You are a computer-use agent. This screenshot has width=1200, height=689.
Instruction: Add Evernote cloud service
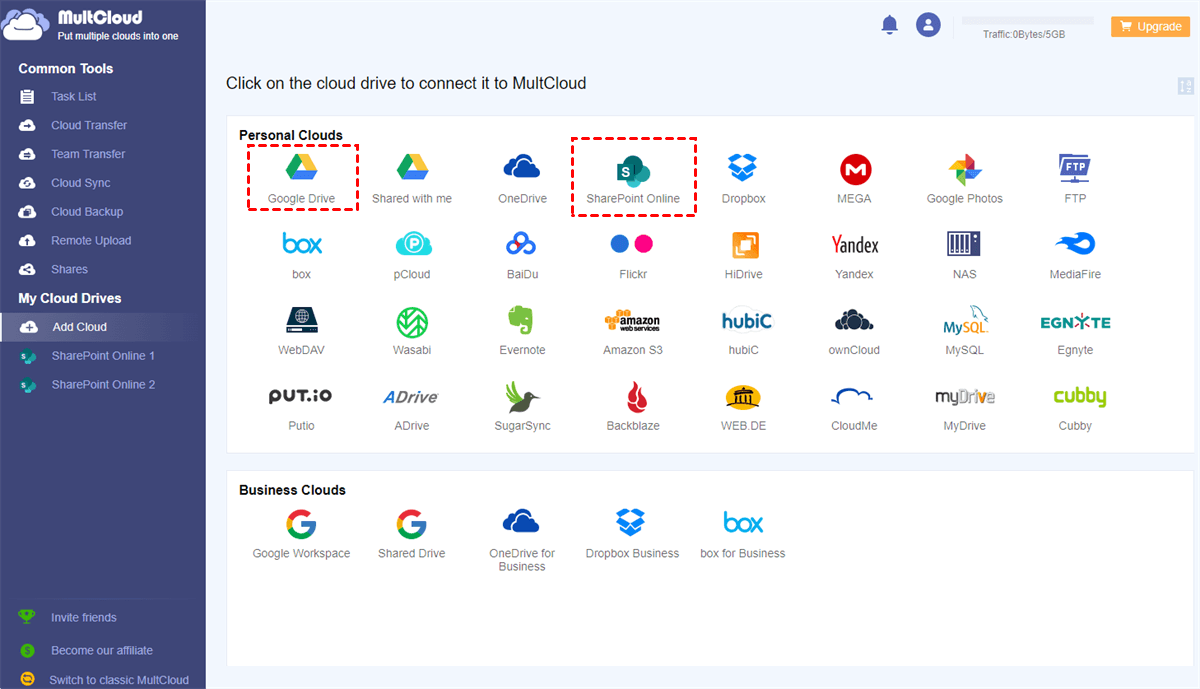click(522, 330)
